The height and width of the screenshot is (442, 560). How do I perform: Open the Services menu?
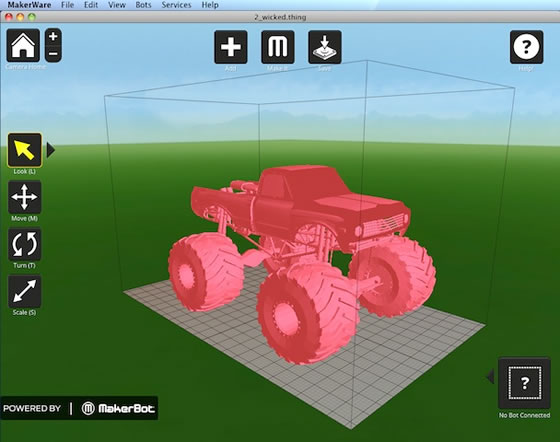[176, 5]
